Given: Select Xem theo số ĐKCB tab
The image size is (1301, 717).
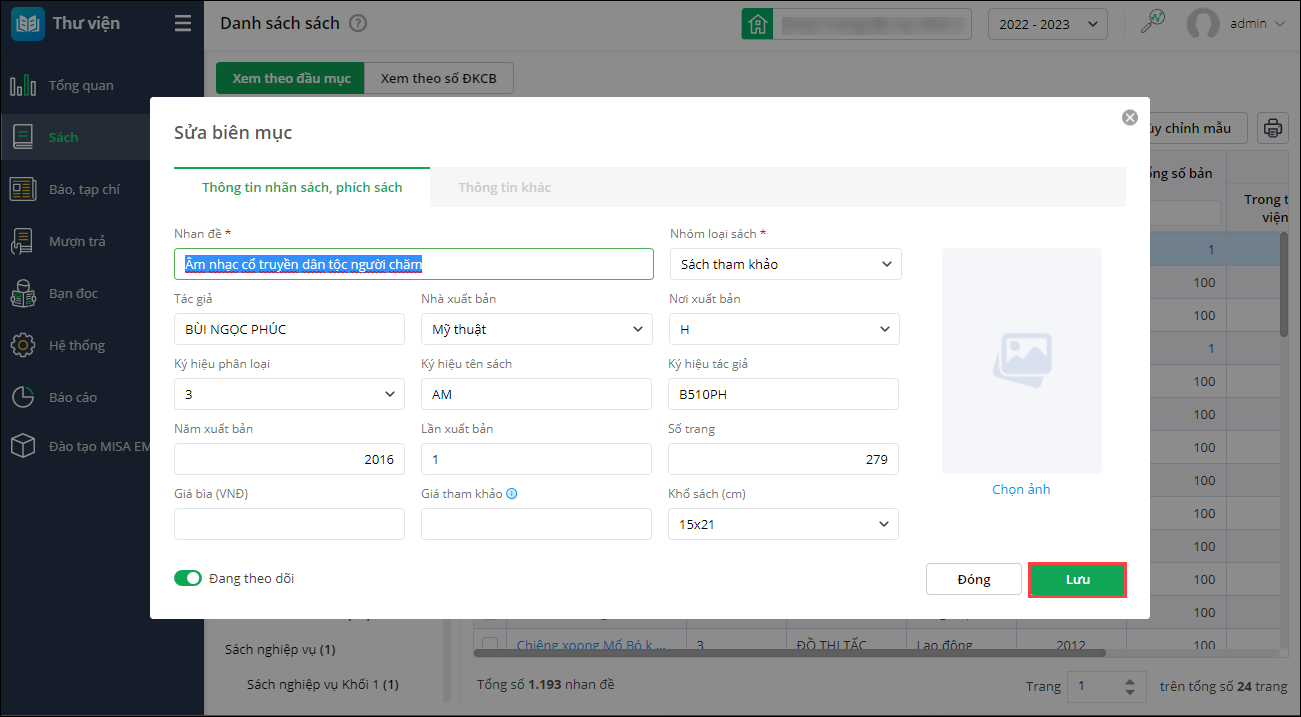Looking at the screenshot, I should pos(439,78).
